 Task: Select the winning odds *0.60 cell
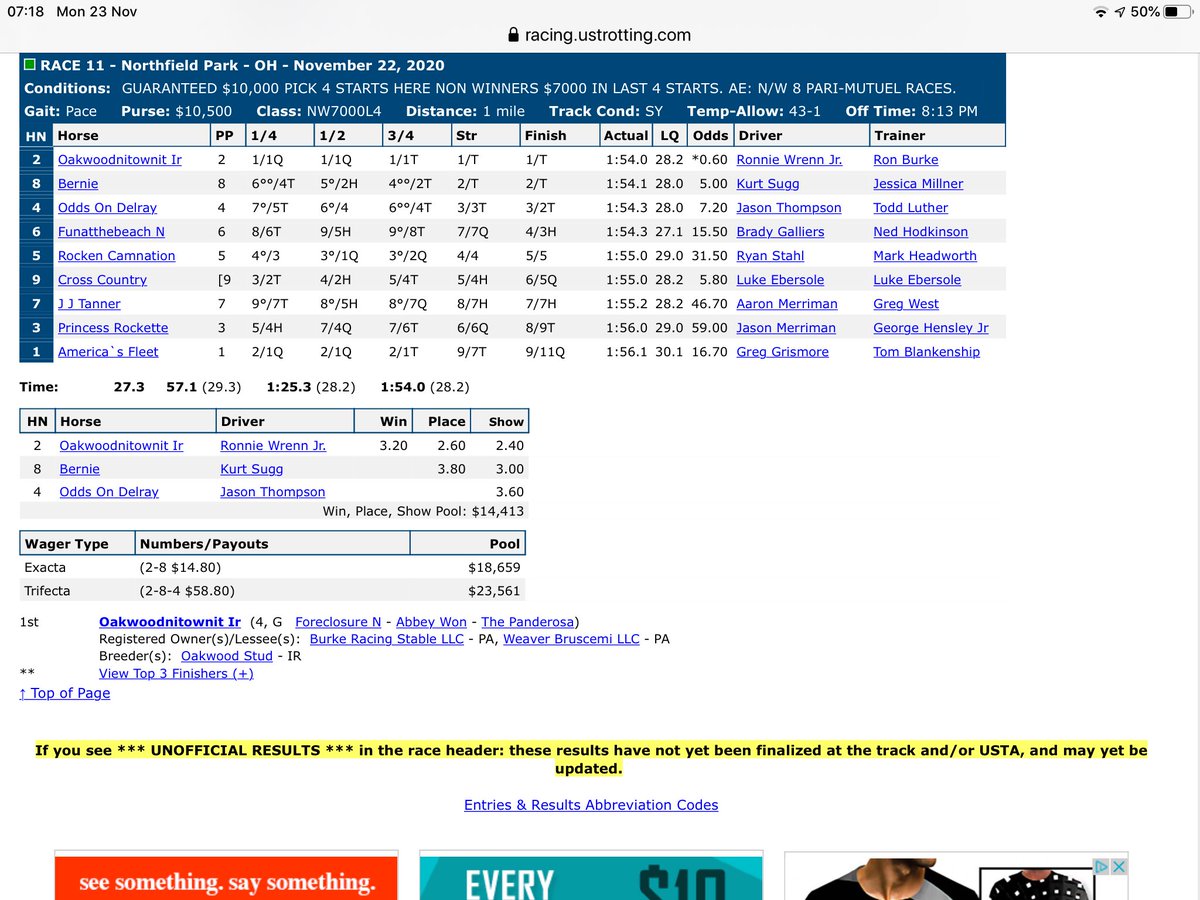coord(709,160)
